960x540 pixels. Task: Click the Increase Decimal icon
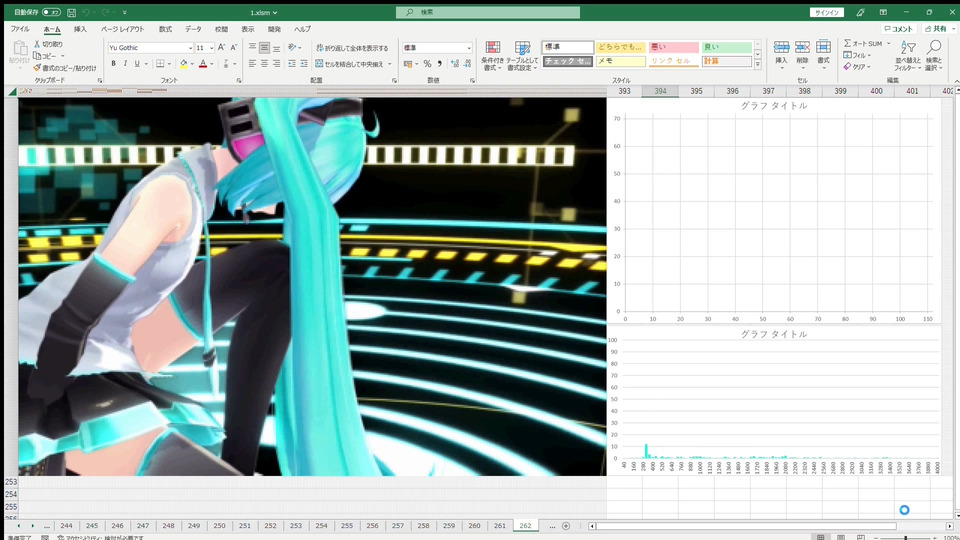tap(455, 64)
